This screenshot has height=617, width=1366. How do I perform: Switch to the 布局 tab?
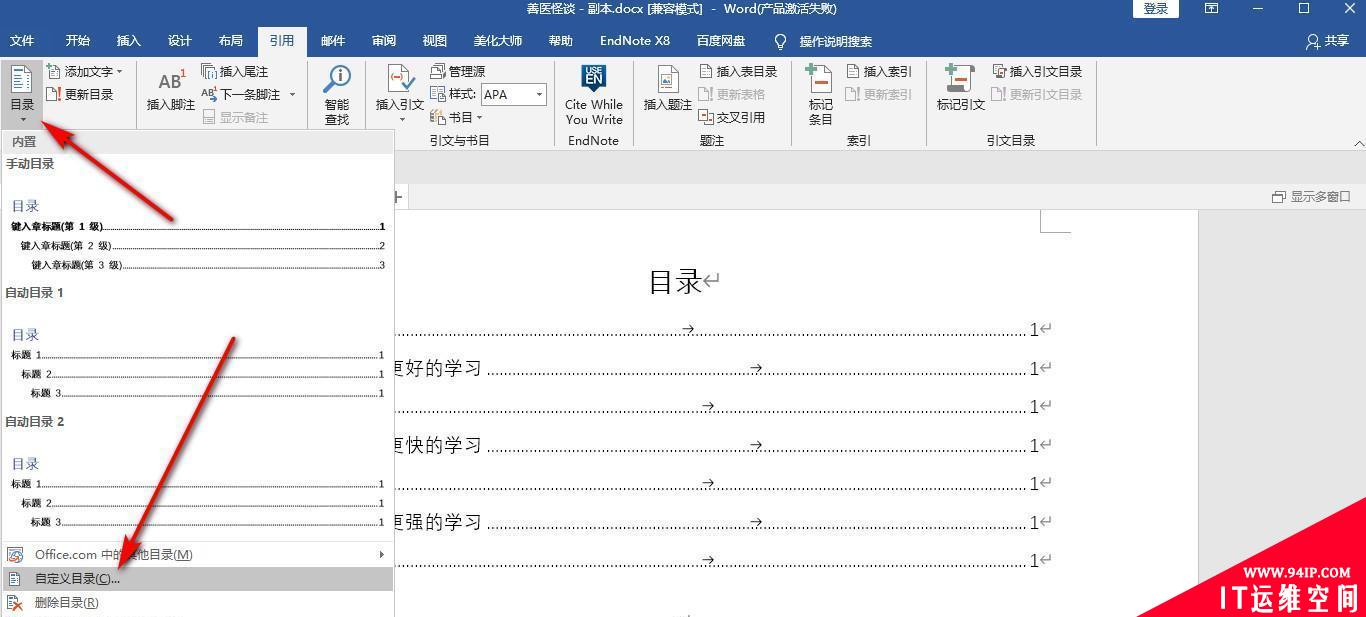(230, 41)
